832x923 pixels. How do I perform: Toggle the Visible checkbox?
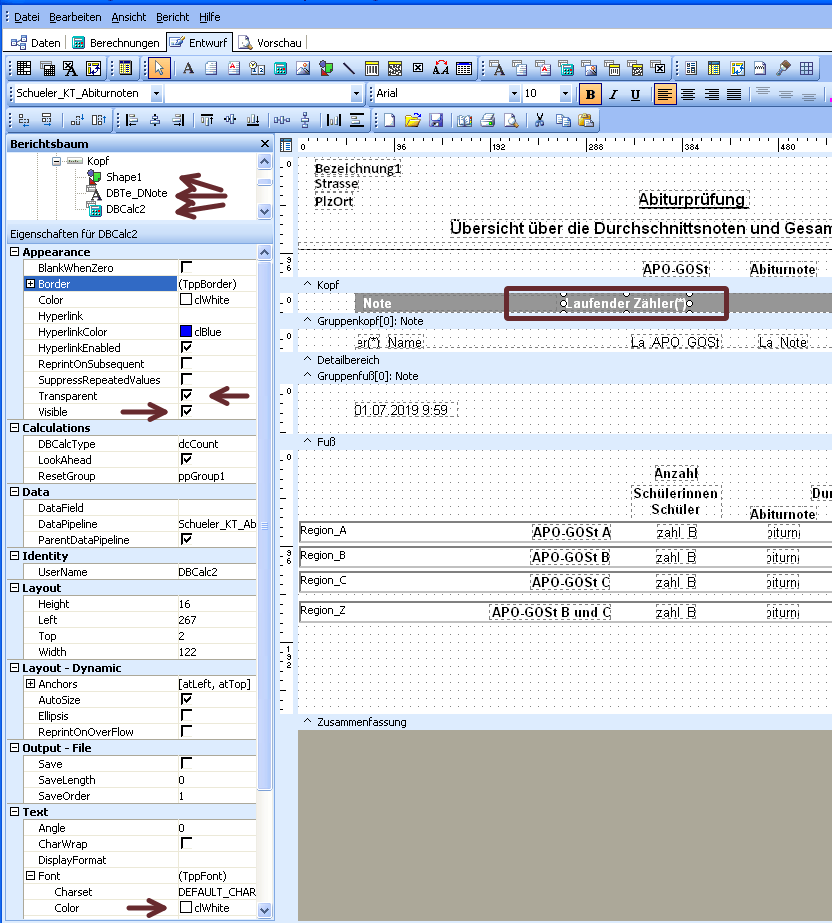tap(186, 411)
